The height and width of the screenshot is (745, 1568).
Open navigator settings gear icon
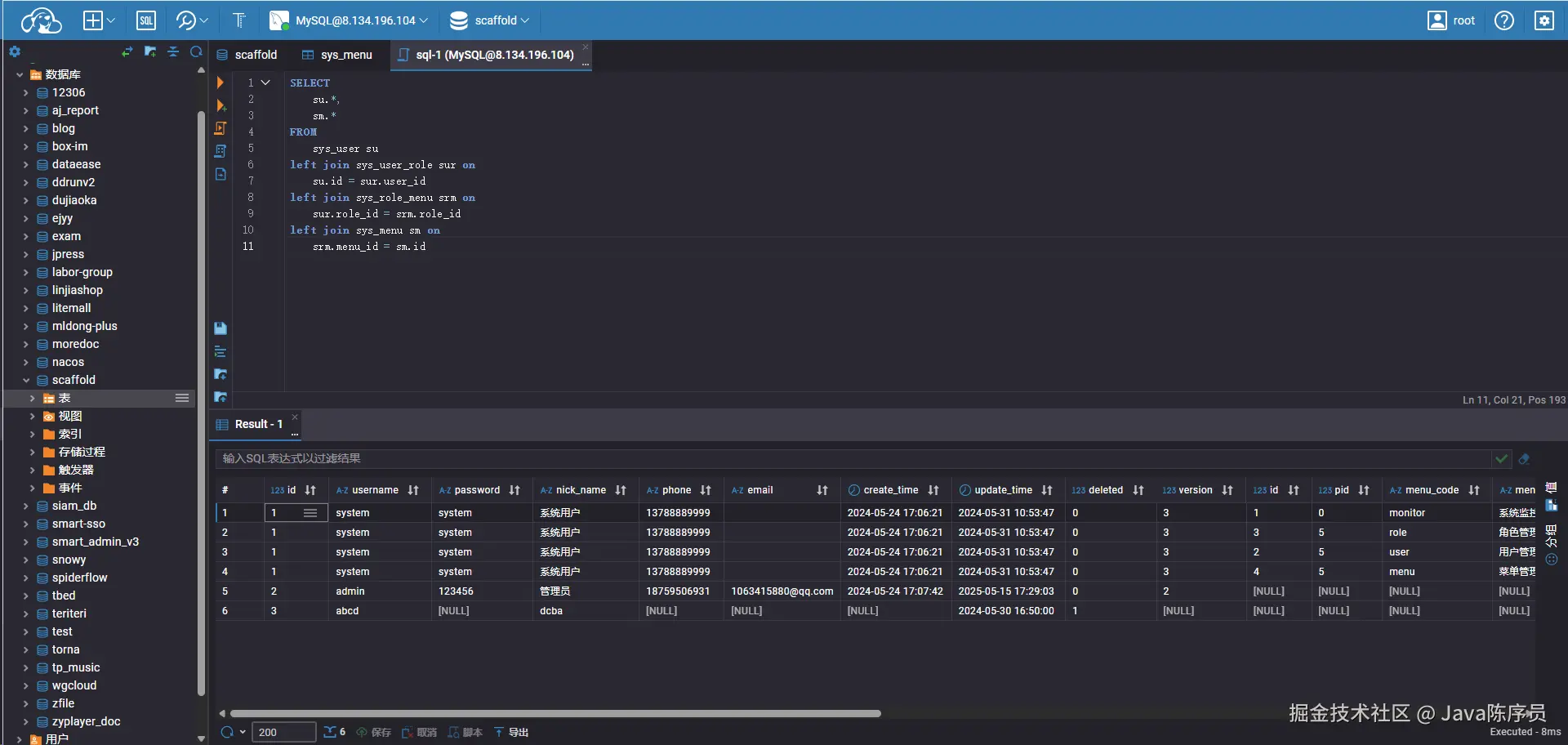(x=15, y=52)
